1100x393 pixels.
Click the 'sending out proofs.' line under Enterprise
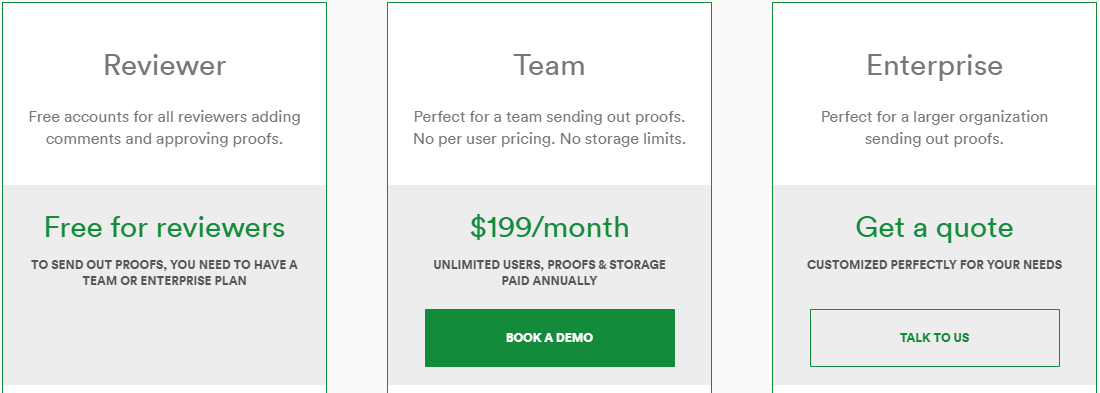click(x=934, y=139)
